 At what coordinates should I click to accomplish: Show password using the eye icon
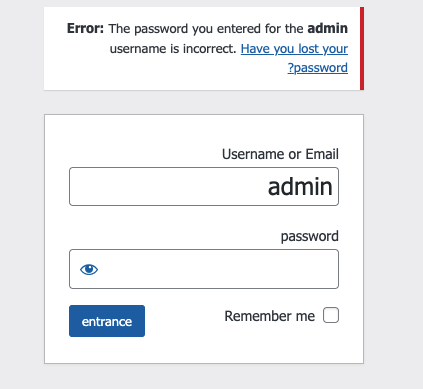[x=89, y=269]
